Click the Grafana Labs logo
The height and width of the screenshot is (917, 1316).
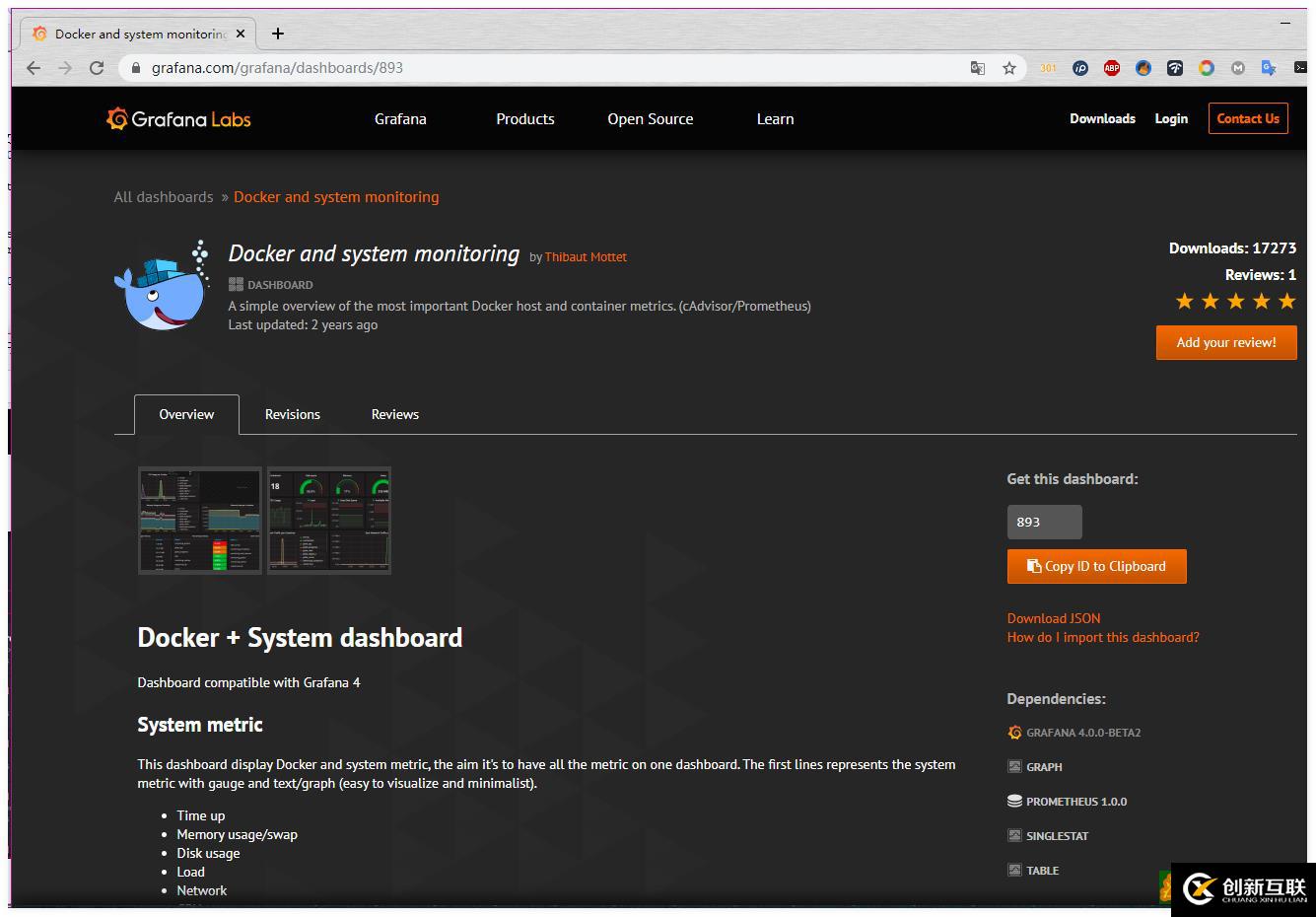click(x=178, y=119)
